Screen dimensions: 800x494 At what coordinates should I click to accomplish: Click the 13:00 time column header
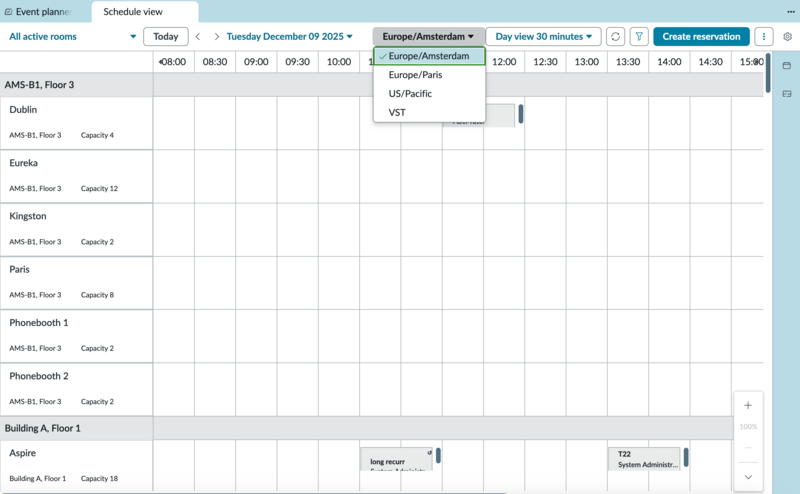click(x=587, y=62)
